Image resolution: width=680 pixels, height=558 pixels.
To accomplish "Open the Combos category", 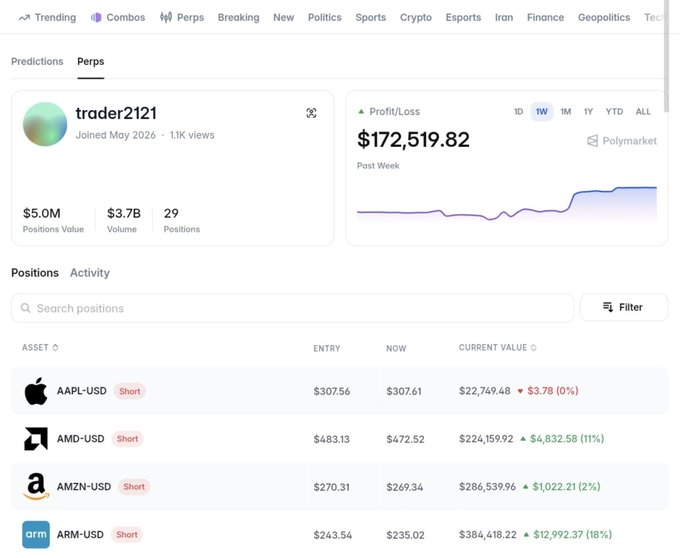I will coord(118,17).
